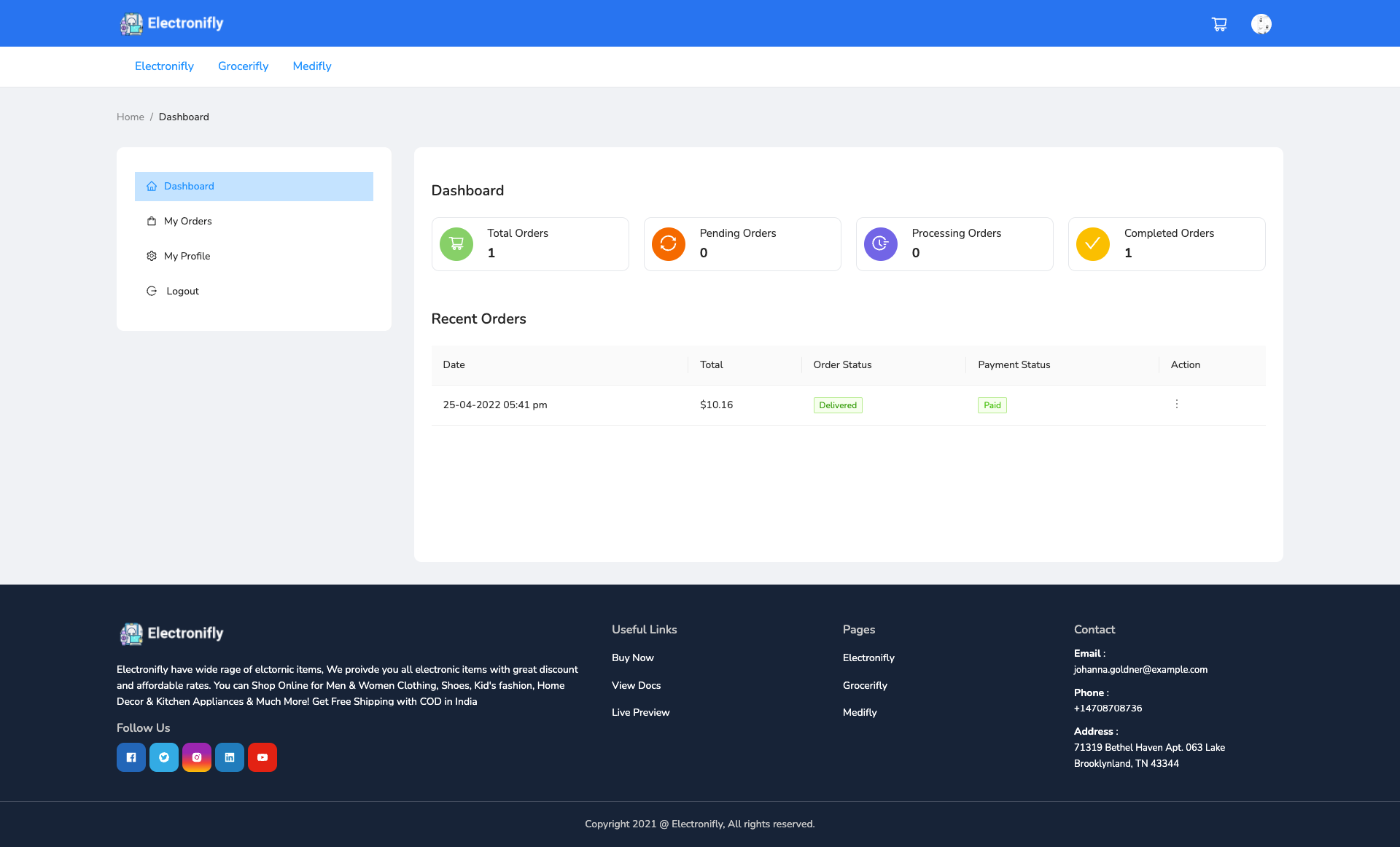This screenshot has width=1400, height=847.
Task: Click the Completed Orders checkmark icon
Action: coord(1092,244)
